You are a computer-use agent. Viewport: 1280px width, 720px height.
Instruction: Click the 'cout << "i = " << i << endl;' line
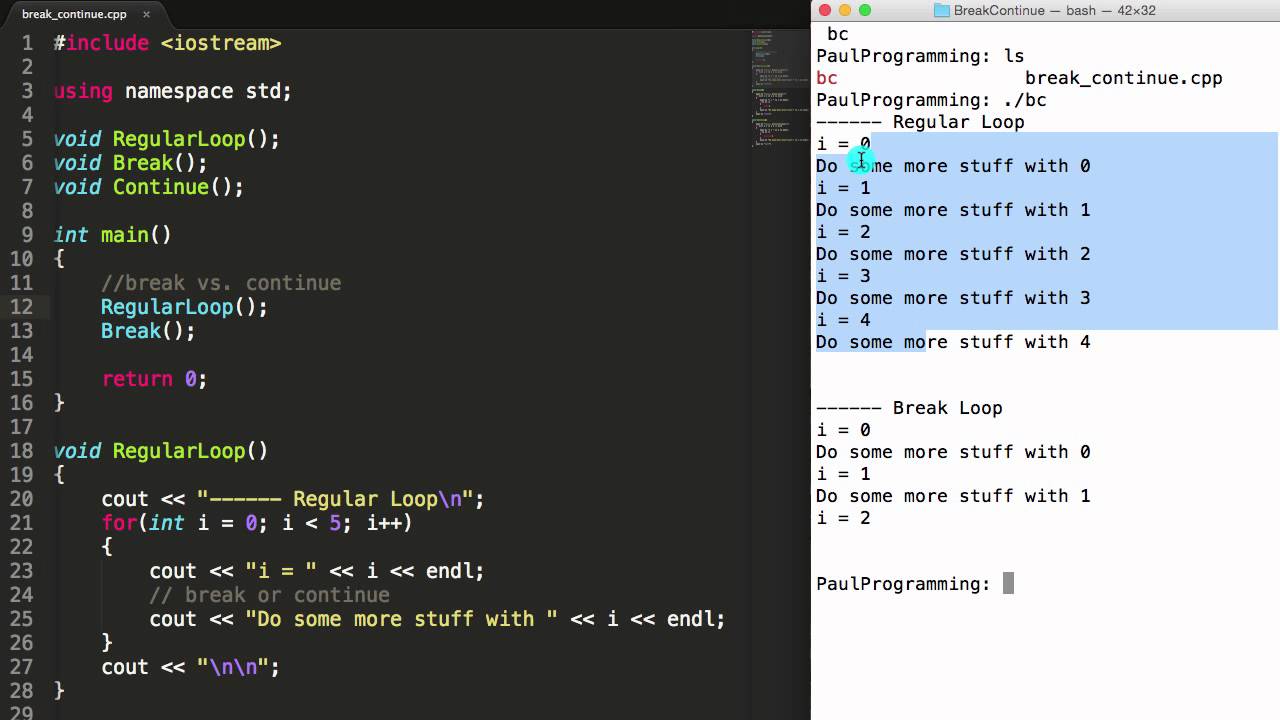(316, 571)
